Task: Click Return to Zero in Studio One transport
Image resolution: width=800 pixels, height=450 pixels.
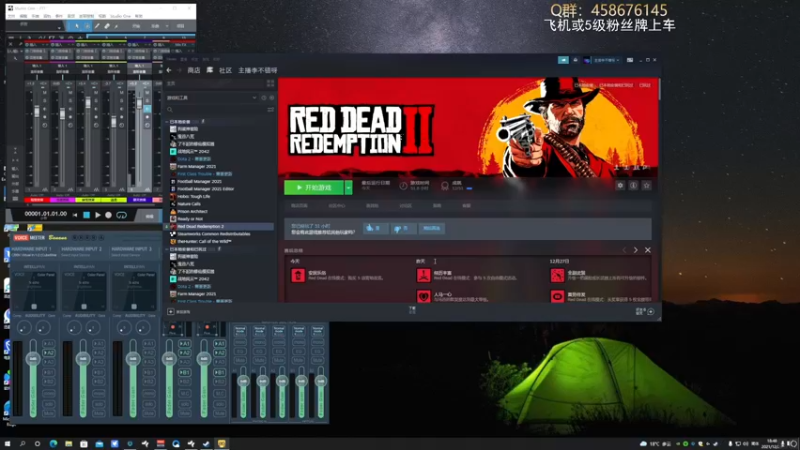Action: pos(75,215)
